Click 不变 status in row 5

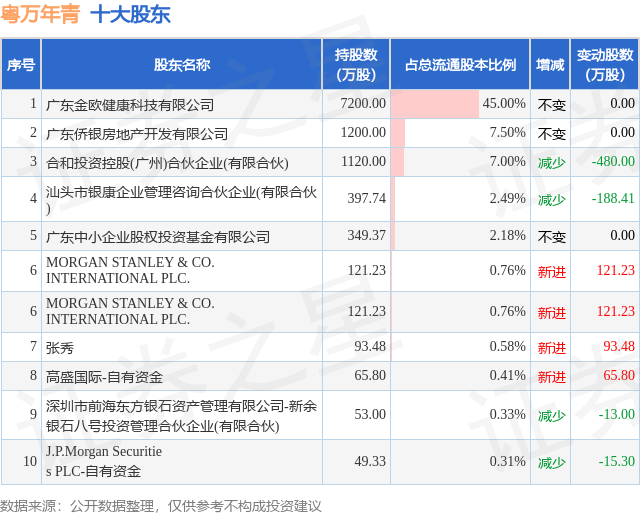[x=551, y=237]
